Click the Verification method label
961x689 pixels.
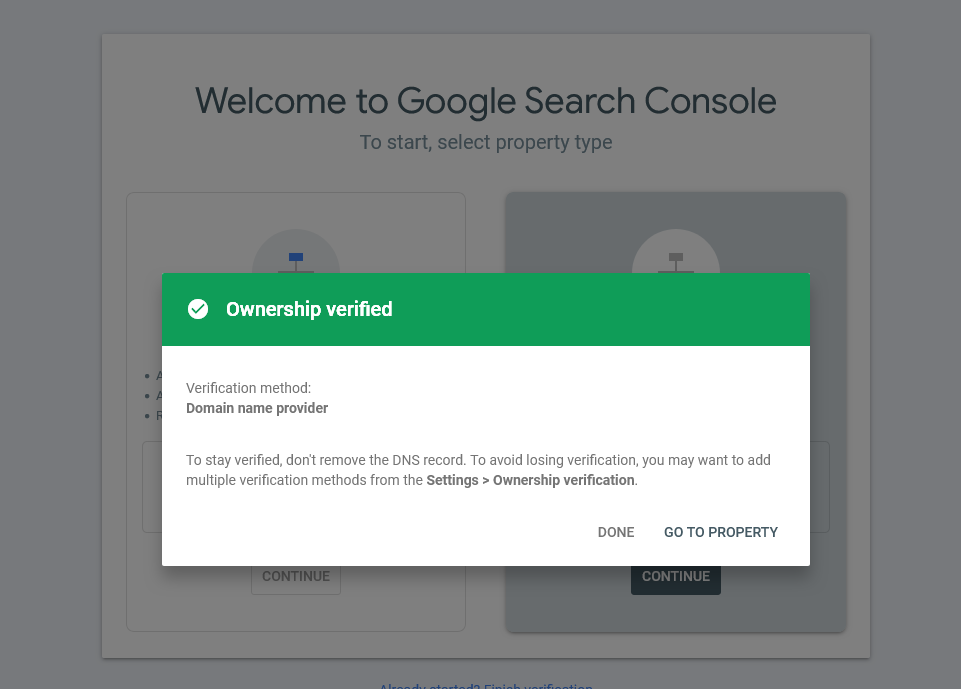(x=248, y=388)
